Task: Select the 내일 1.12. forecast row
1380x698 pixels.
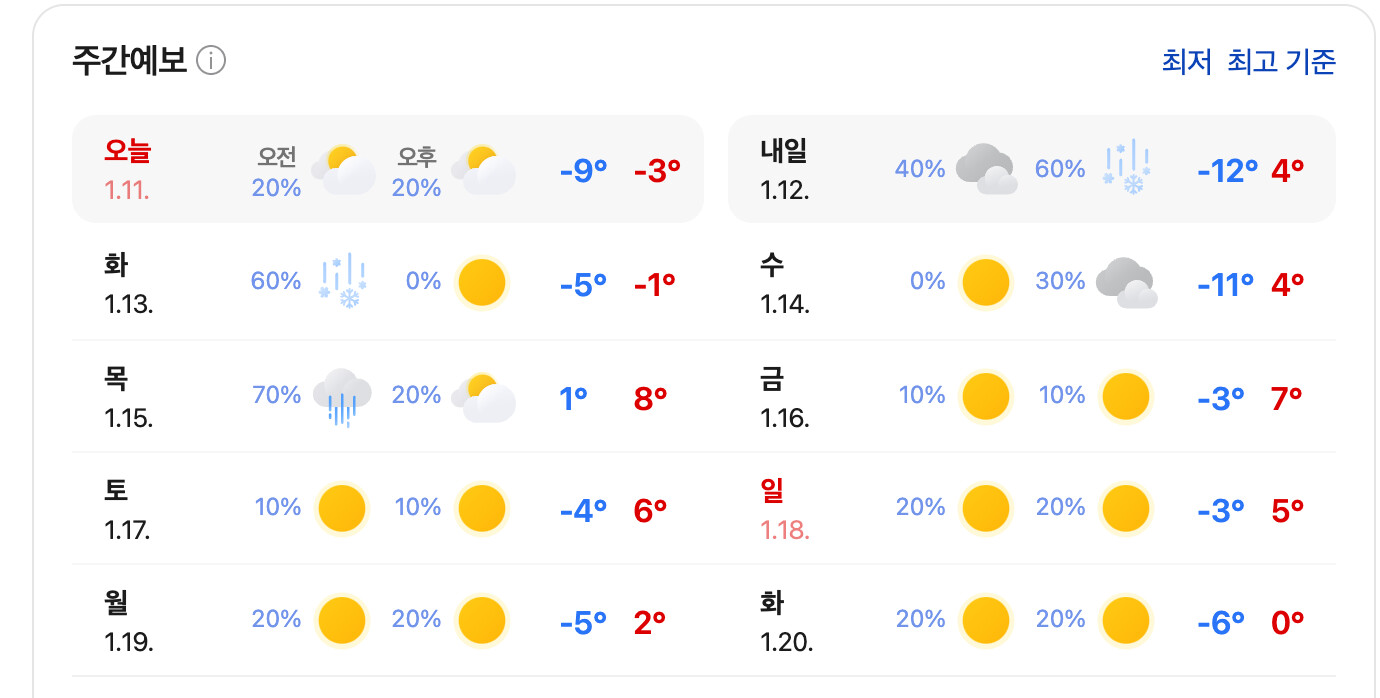Action: point(1031,169)
